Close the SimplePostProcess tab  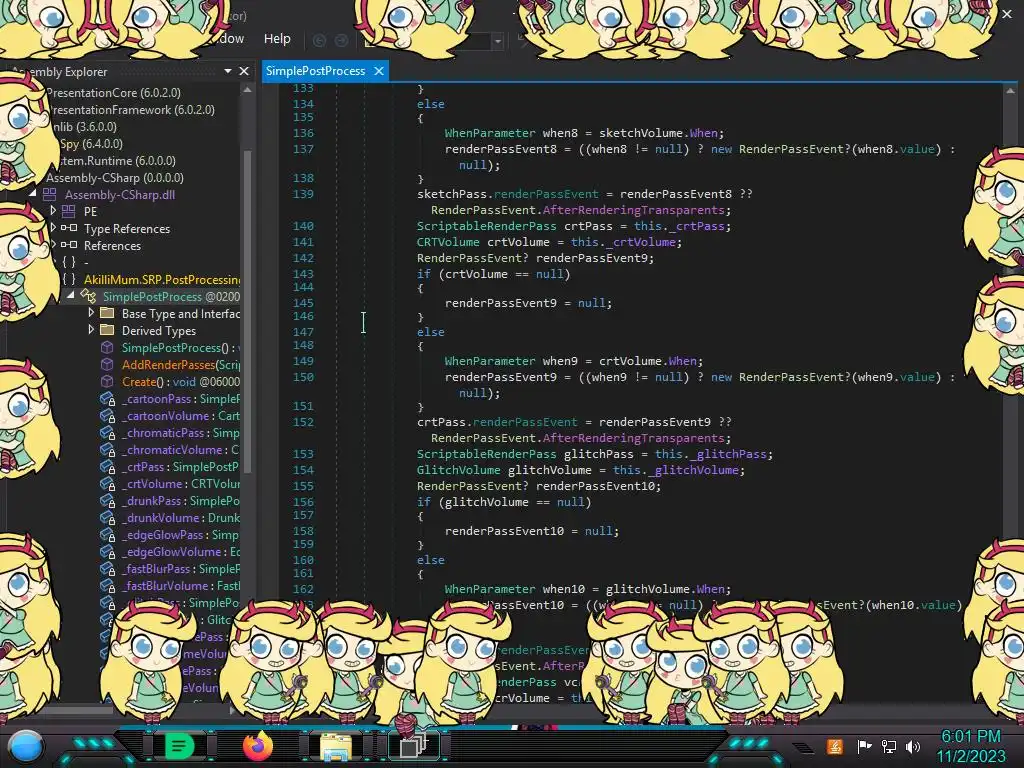pos(379,71)
